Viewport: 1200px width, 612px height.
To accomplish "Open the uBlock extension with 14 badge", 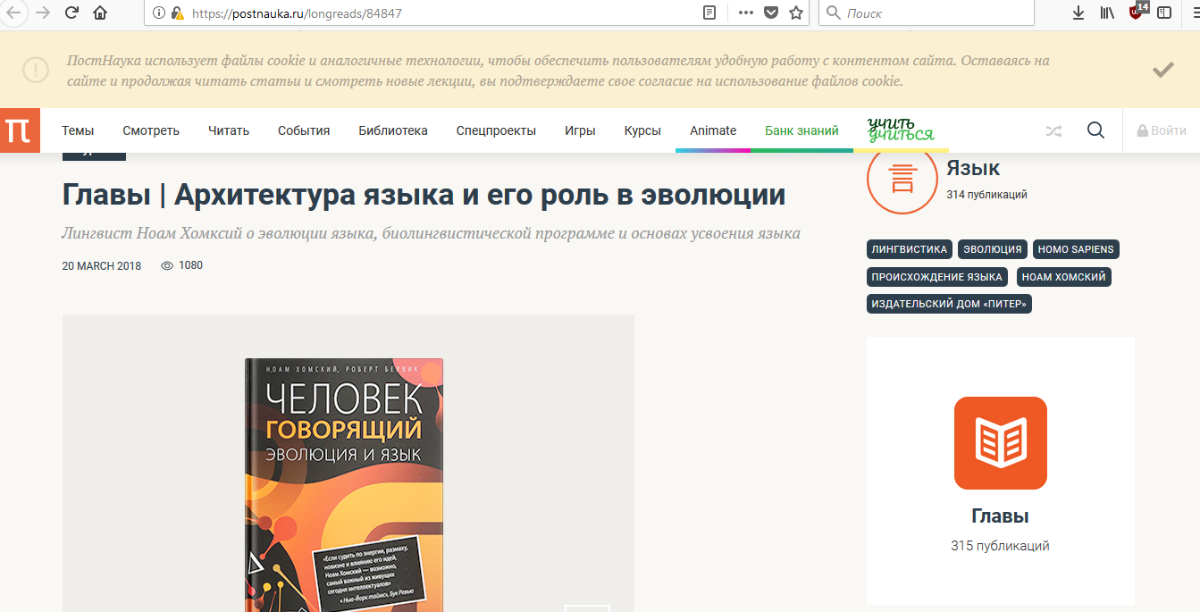I will coord(1136,12).
